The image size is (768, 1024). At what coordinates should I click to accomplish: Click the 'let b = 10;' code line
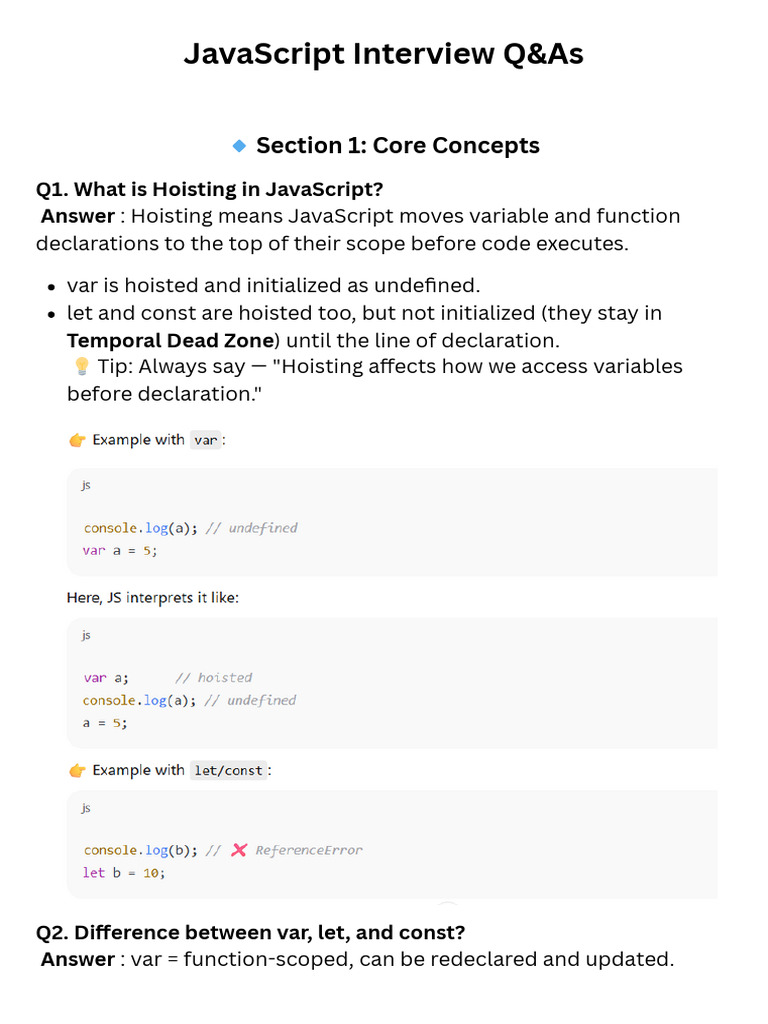pos(124,873)
